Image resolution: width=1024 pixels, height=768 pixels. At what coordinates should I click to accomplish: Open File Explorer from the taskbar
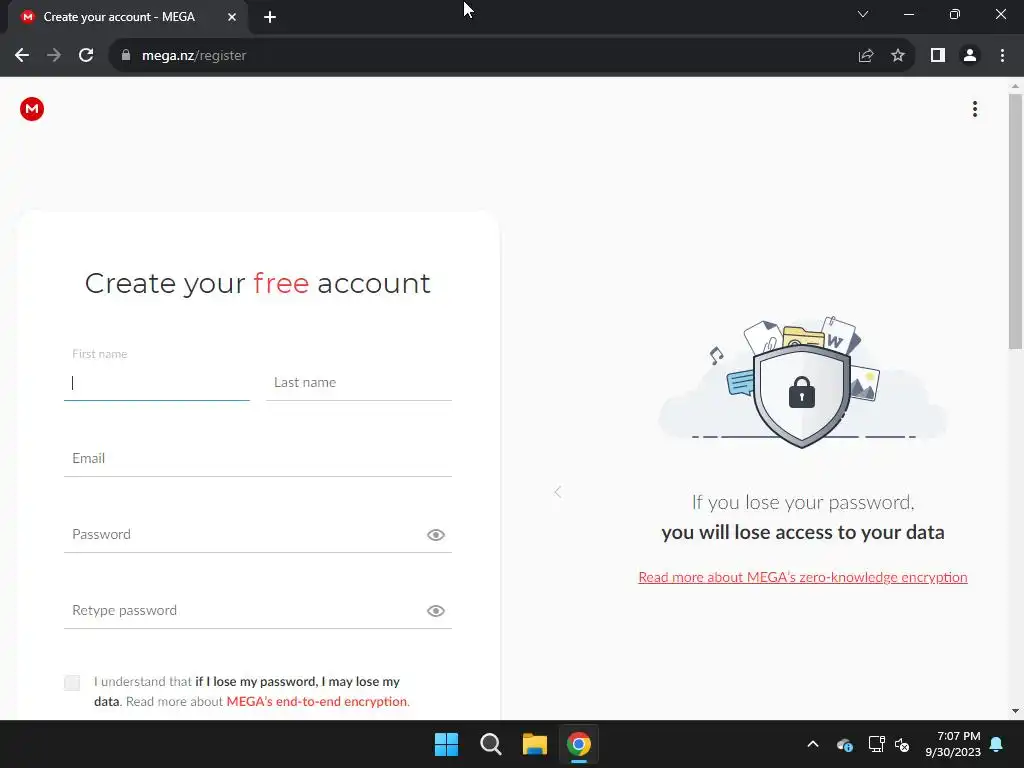click(535, 744)
